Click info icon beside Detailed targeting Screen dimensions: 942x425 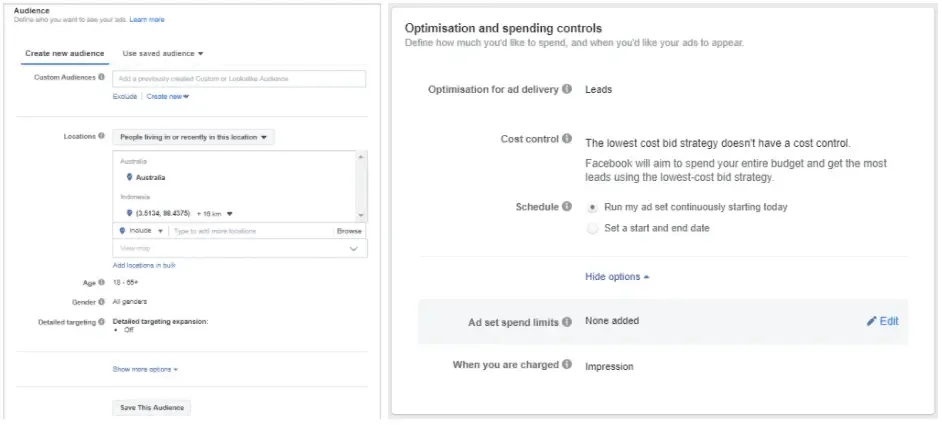click(x=101, y=322)
